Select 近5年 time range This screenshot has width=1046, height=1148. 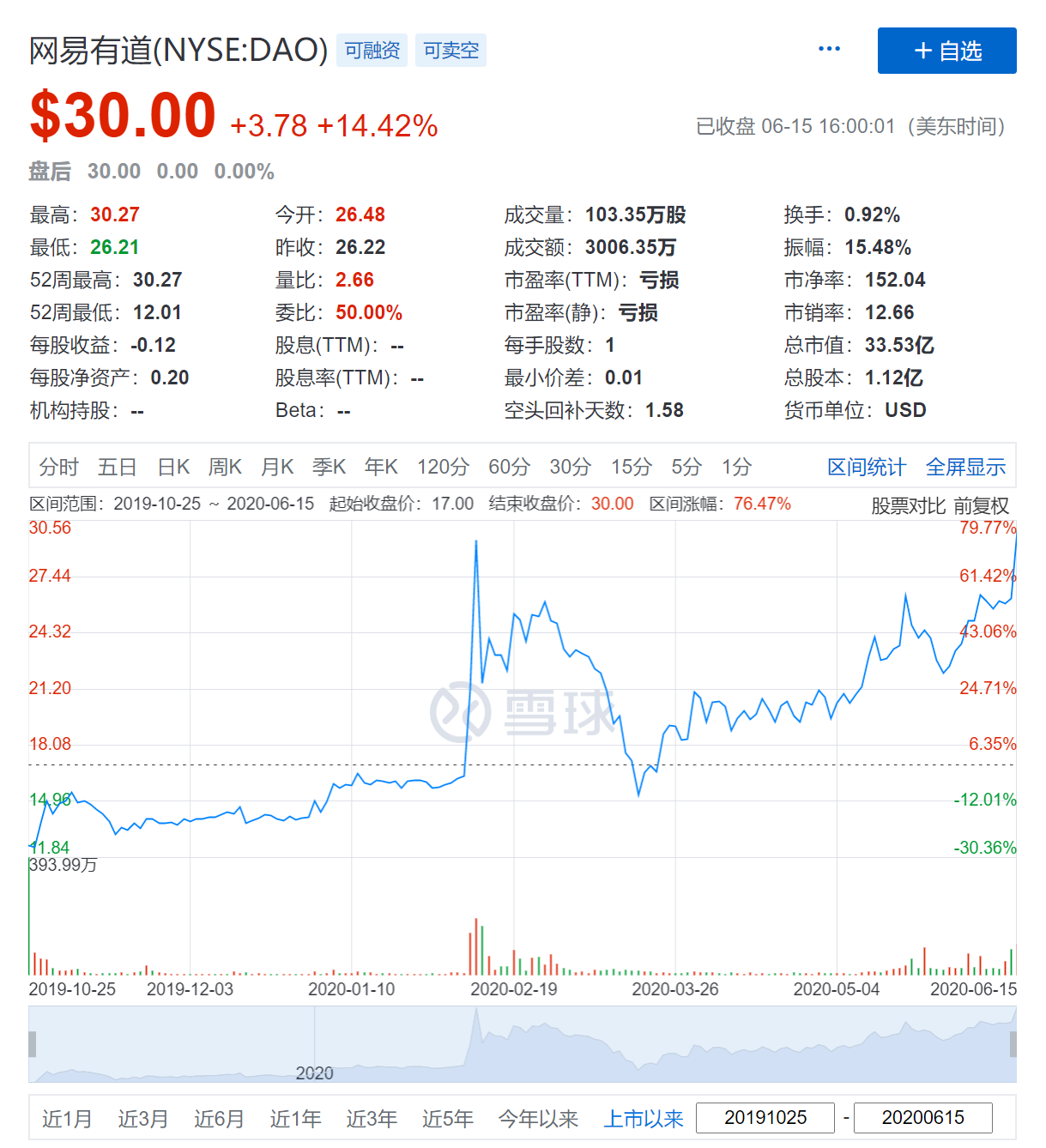tap(447, 1119)
